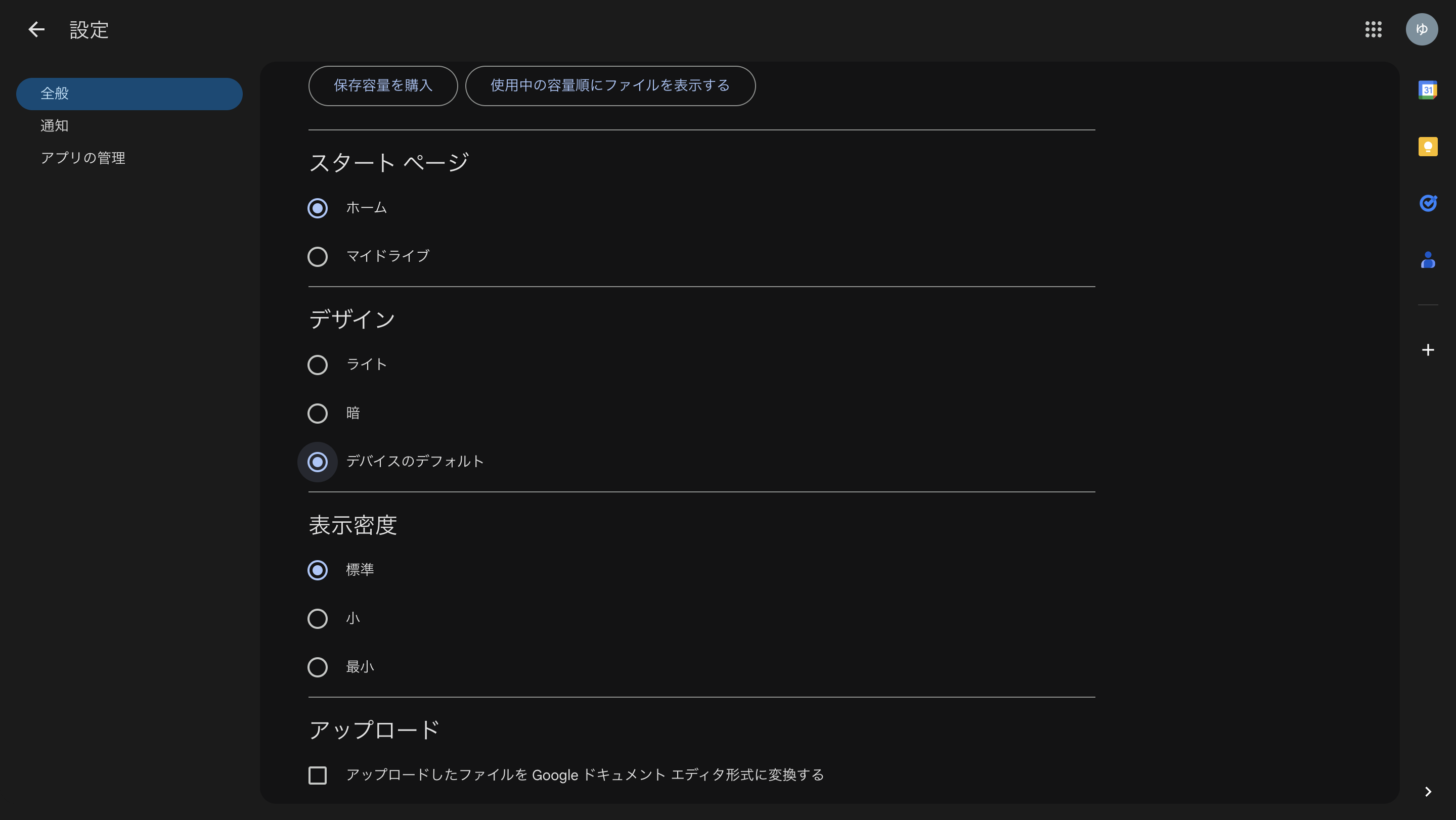Enable converting uploads to Google Docs format
1456x820 pixels.
pos(318,776)
